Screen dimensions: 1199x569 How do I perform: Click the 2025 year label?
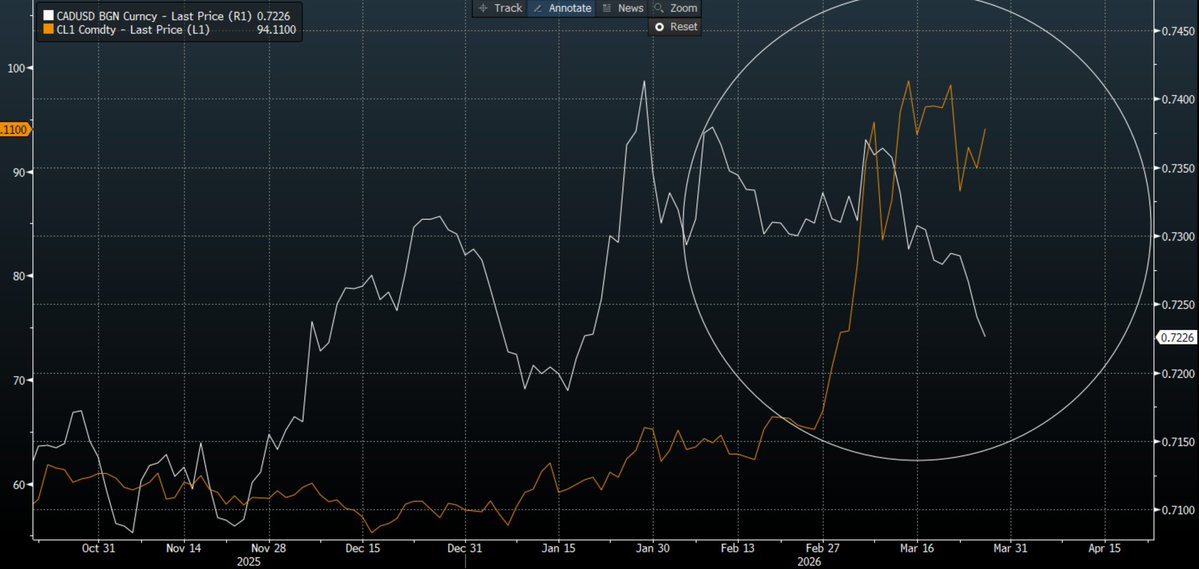pyautogui.click(x=249, y=562)
